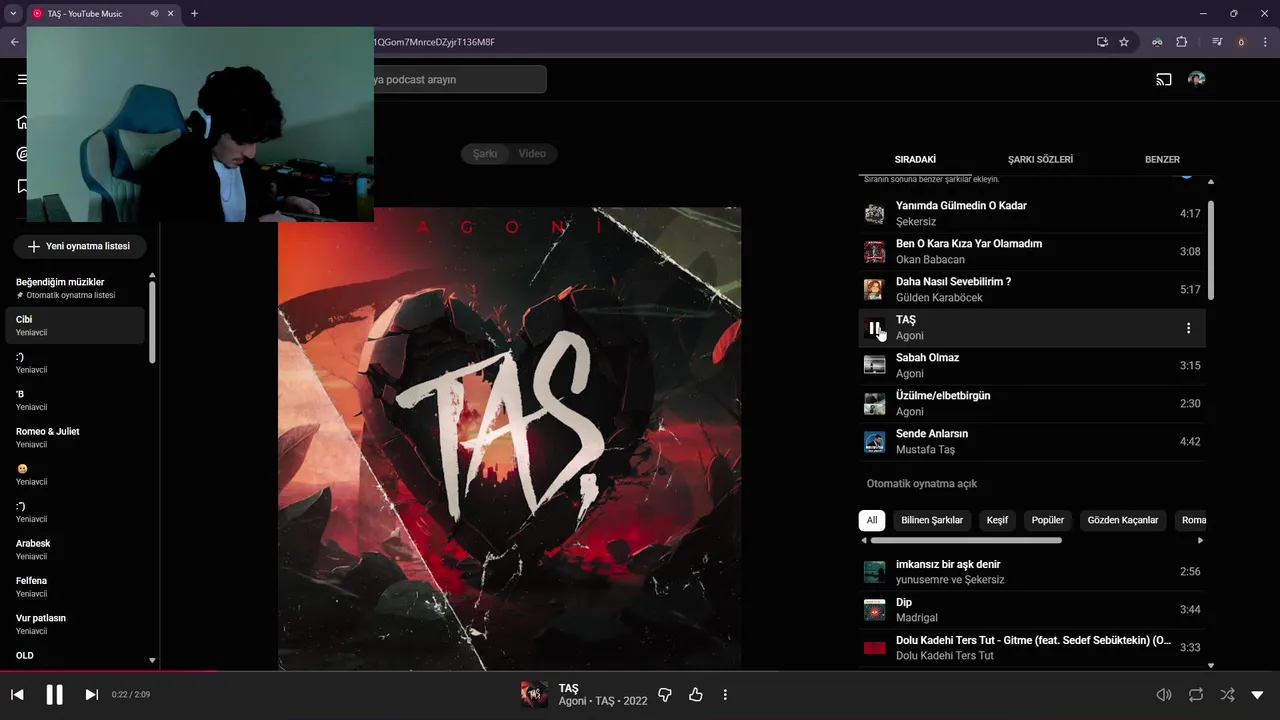Click the install app icon in address bar
Image resolution: width=1280 pixels, height=720 pixels.
point(1102,42)
